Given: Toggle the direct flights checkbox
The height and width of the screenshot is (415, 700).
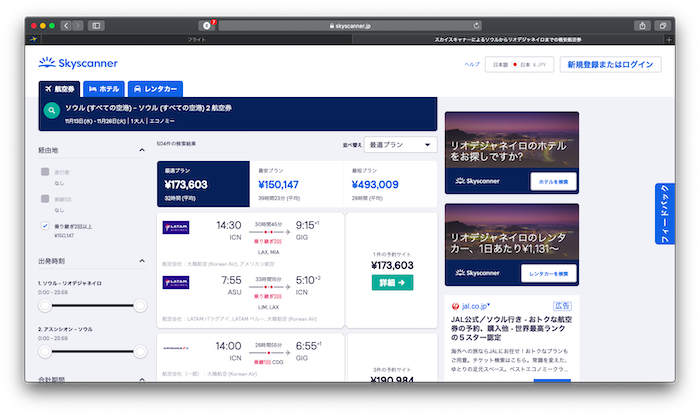Looking at the screenshot, I should coord(45,172).
